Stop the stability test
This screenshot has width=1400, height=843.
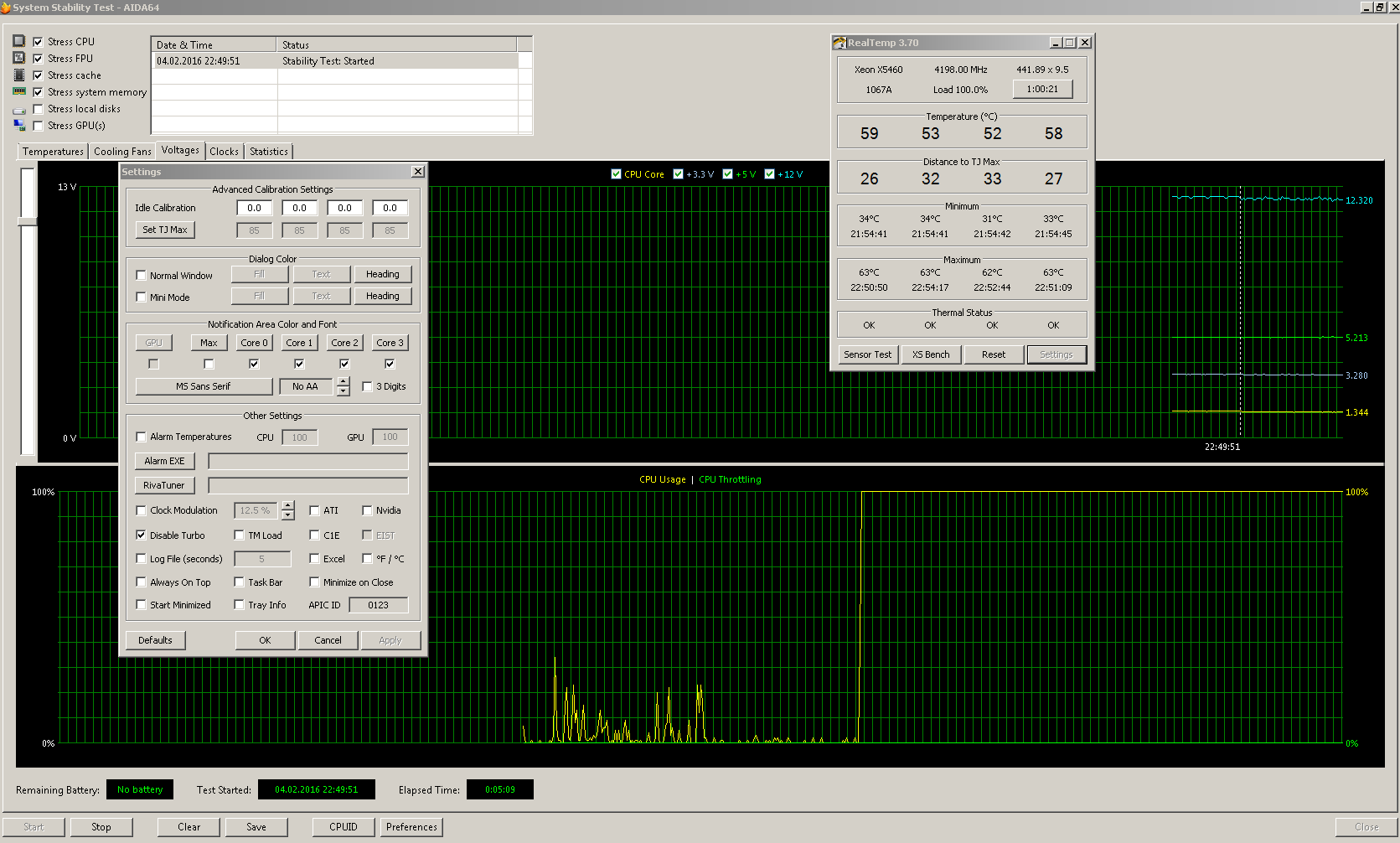(101, 827)
